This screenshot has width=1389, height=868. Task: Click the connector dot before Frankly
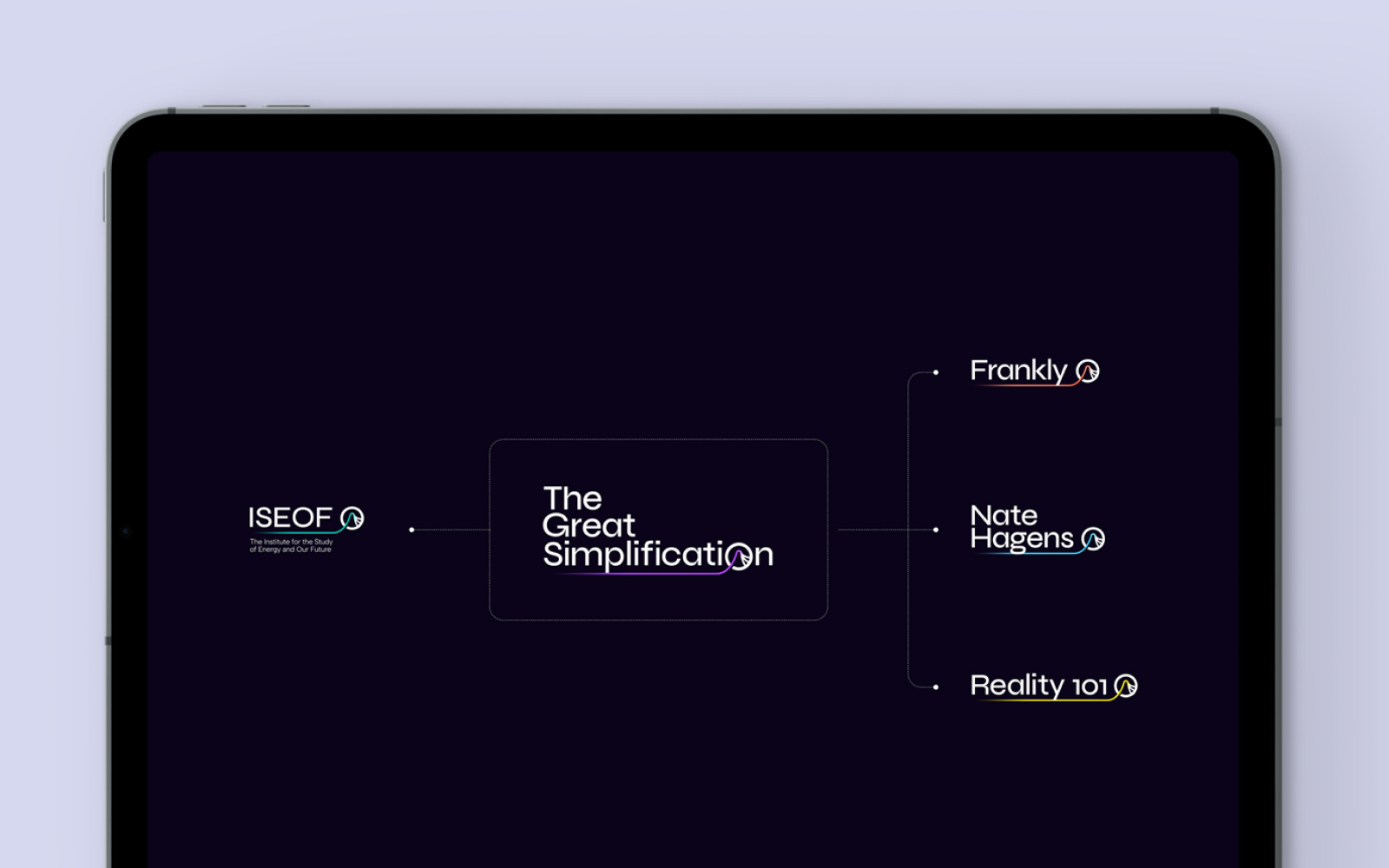point(936,372)
